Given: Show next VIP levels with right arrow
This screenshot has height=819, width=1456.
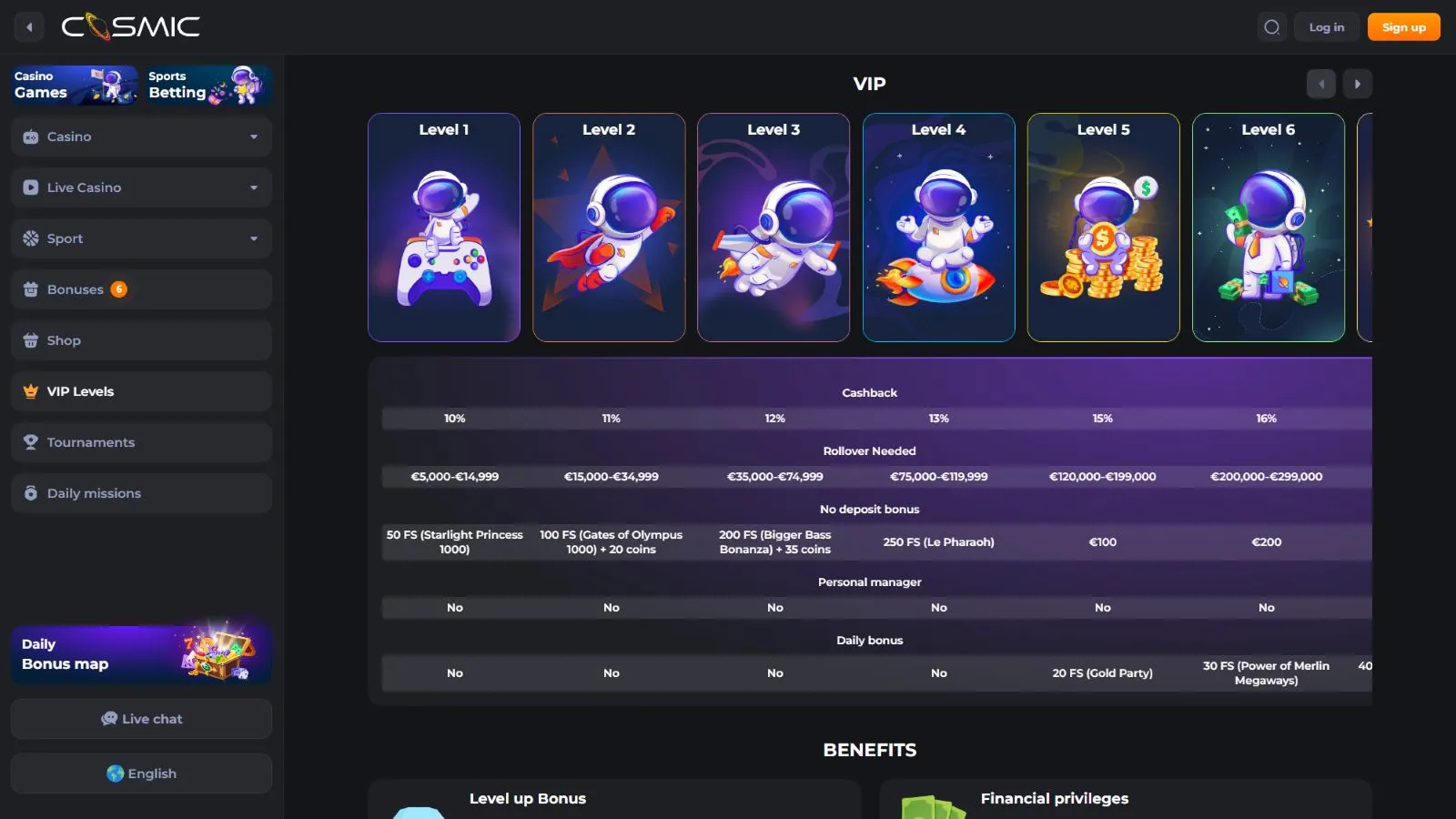Looking at the screenshot, I should pos(1358,84).
